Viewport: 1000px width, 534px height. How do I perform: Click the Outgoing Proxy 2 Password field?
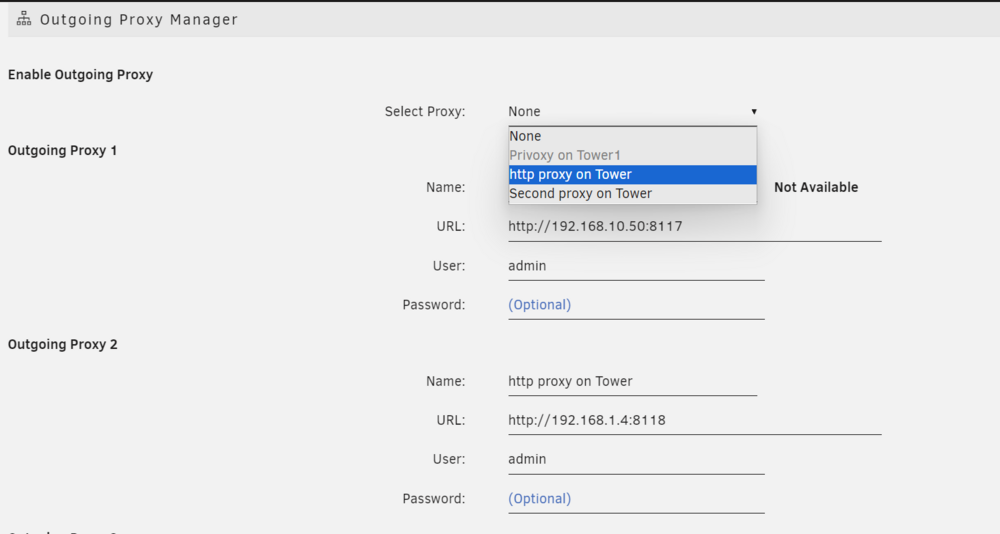pyautogui.click(x=636, y=499)
